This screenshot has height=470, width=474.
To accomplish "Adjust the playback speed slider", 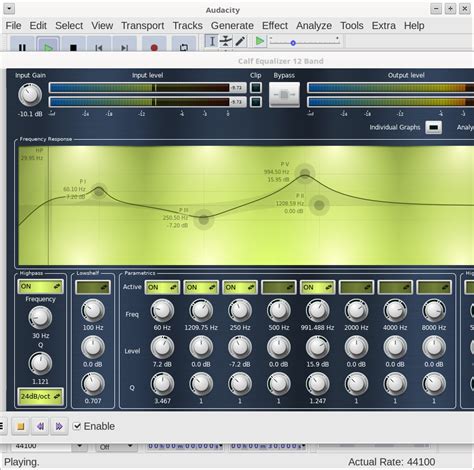I will point(304,42).
